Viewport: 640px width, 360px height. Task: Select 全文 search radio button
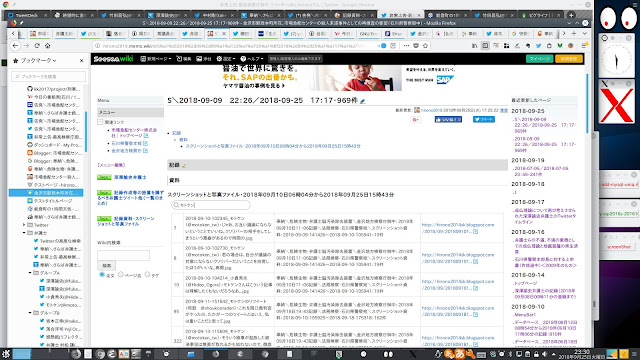102,275
